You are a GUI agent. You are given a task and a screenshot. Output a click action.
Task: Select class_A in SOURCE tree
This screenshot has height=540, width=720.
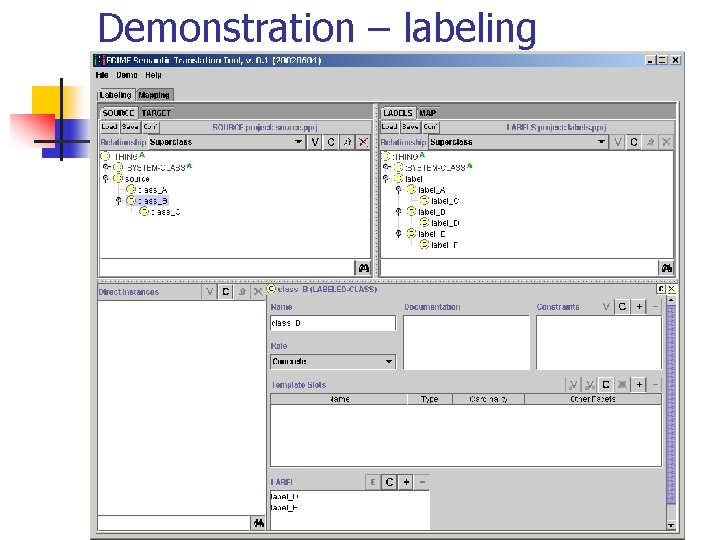pyautogui.click(x=153, y=190)
